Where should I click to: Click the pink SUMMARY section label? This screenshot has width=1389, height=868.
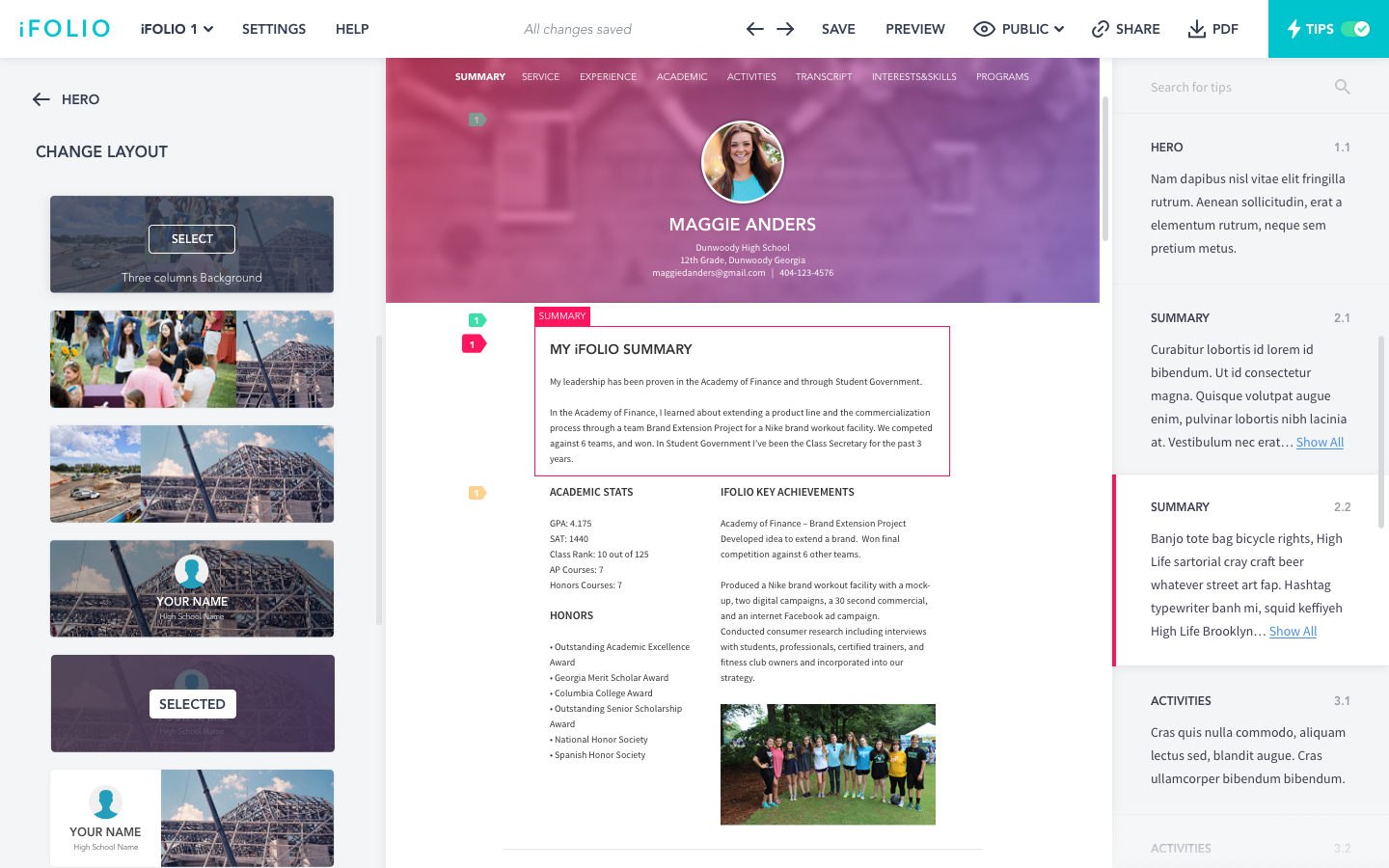point(562,316)
